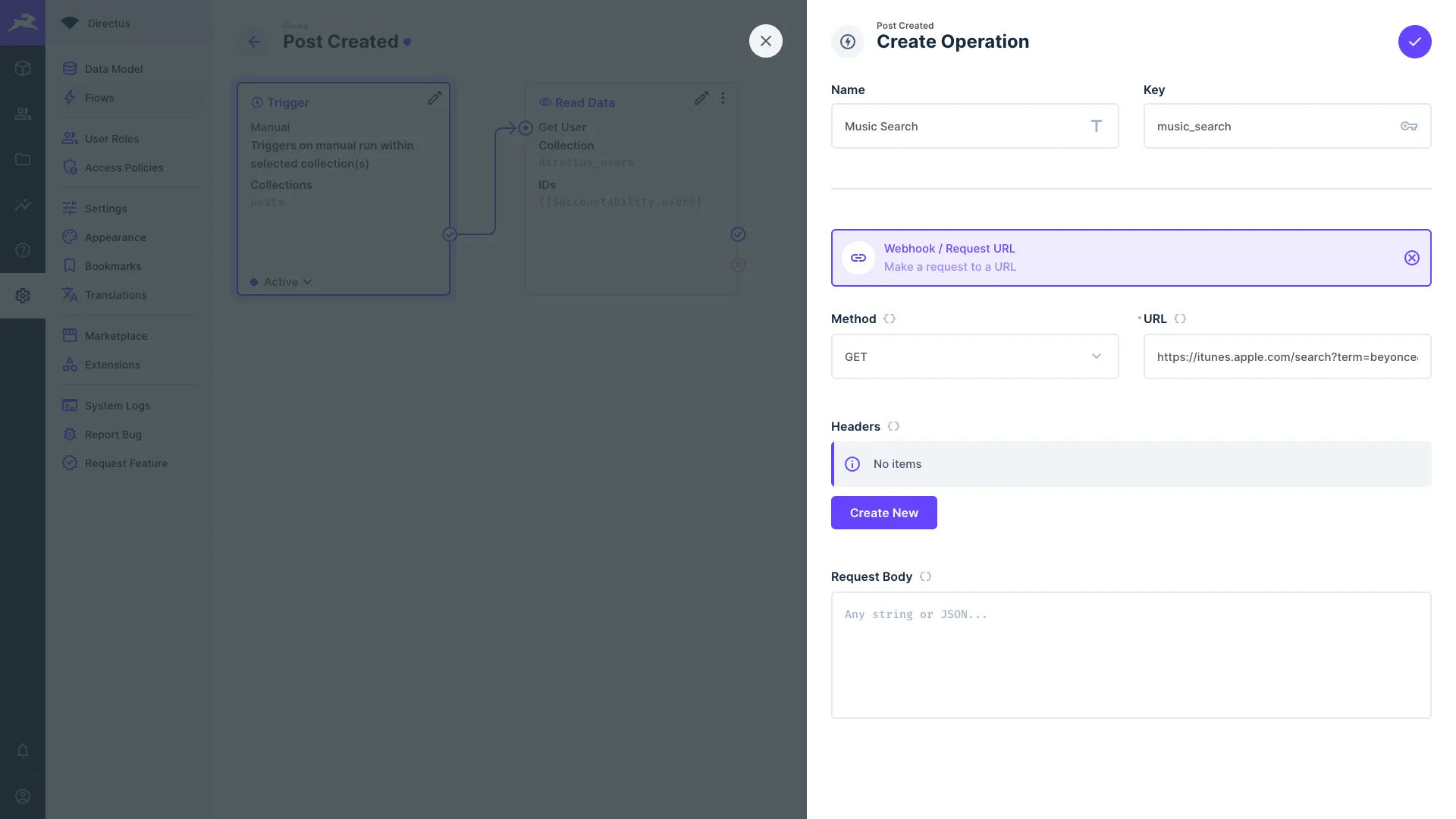Click the three-dot menu on Read Data panel

pos(723,99)
